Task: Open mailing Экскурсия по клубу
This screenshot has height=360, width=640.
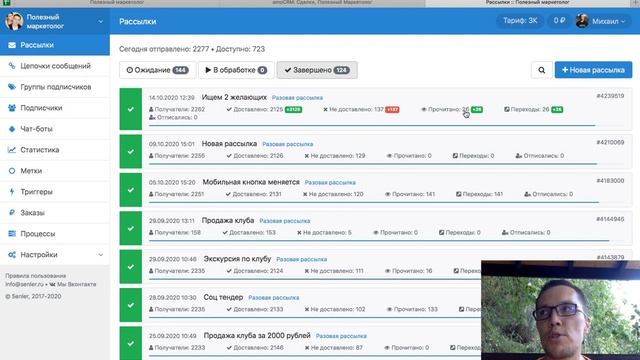Action: click(x=237, y=259)
